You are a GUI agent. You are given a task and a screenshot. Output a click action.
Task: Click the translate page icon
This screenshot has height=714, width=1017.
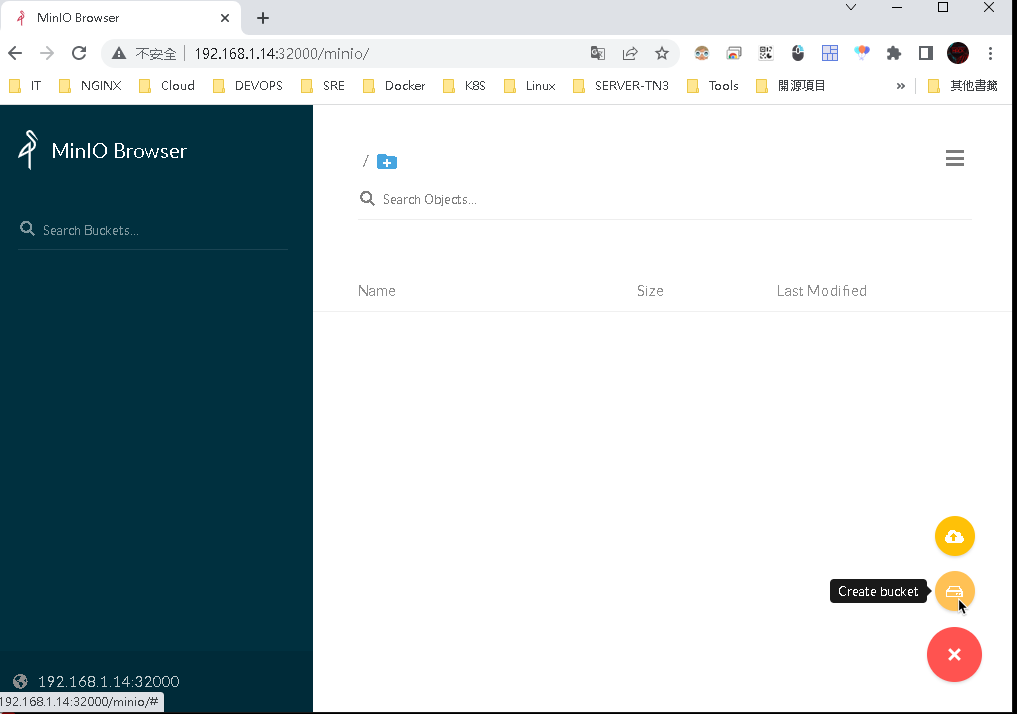(x=598, y=53)
